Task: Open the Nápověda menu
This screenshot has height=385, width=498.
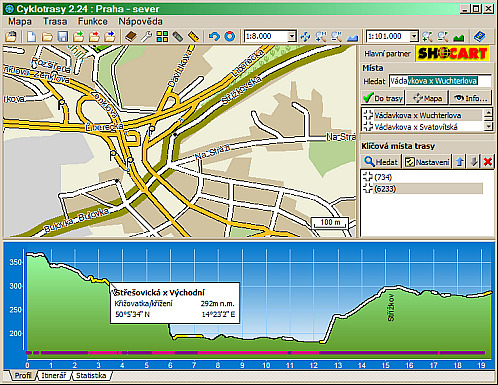Action: pos(140,21)
